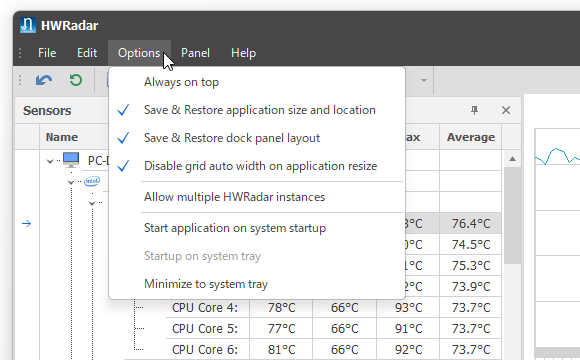Click the PC computer monitor icon
The width and height of the screenshot is (580, 360).
click(71, 160)
